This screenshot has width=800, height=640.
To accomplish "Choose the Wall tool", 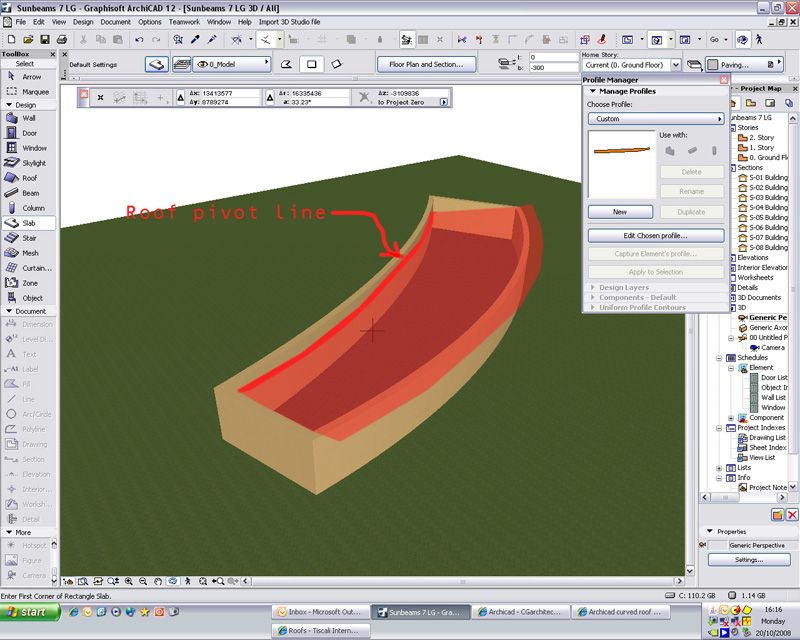I will click(28, 118).
